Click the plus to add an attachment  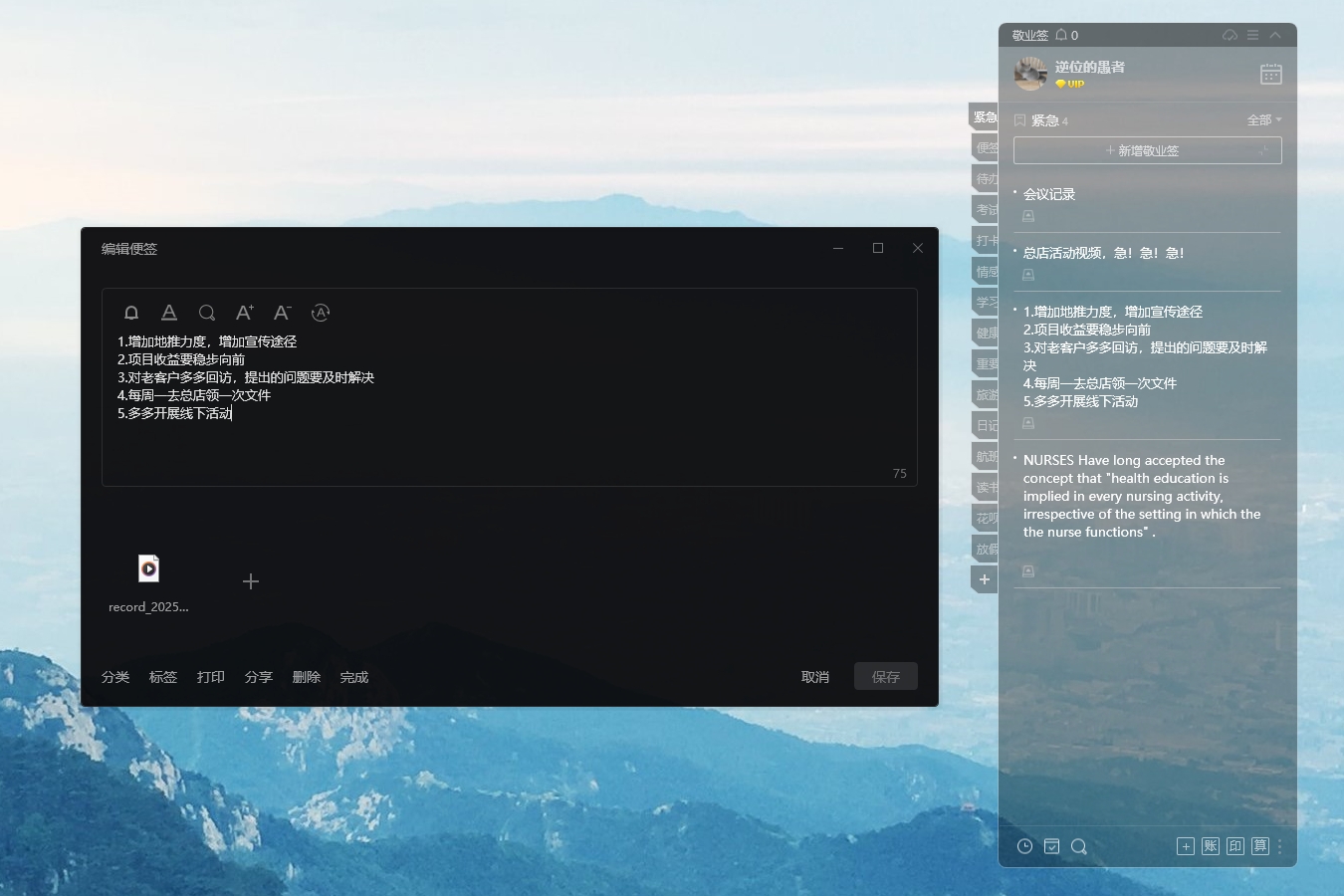251,581
